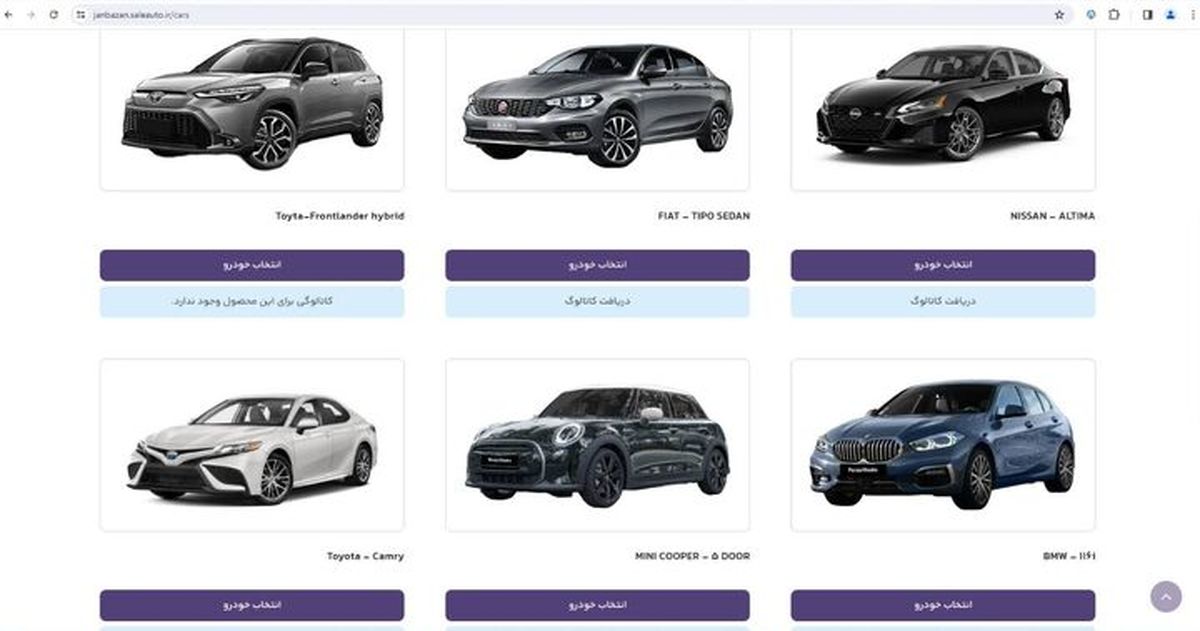Viewport: 1200px width, 631px height.
Task: Select car button under MINI COOPER 5 DOOR
Action: [597, 605]
